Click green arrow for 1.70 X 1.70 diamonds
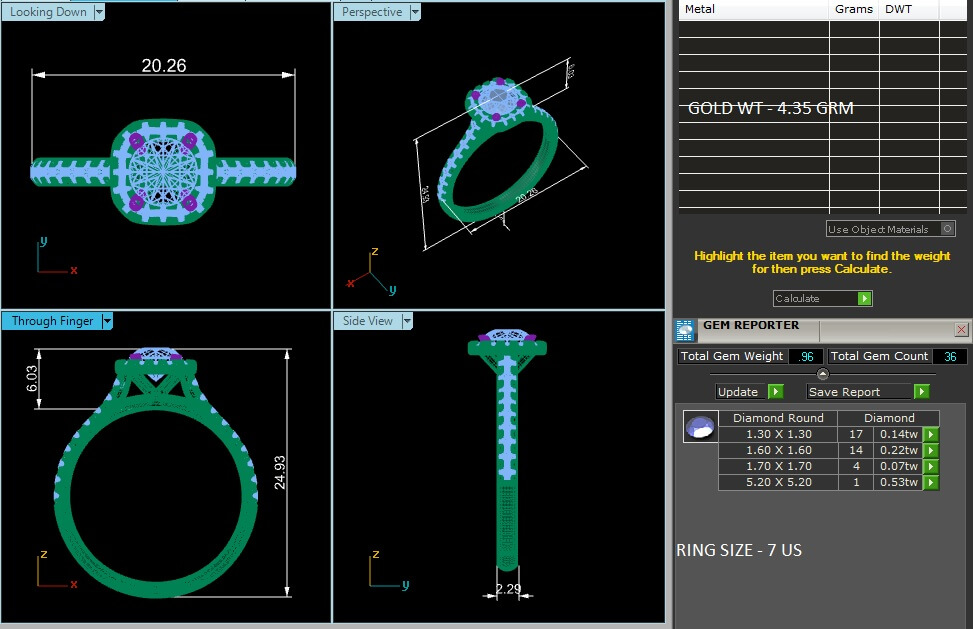 pyautogui.click(x=931, y=467)
